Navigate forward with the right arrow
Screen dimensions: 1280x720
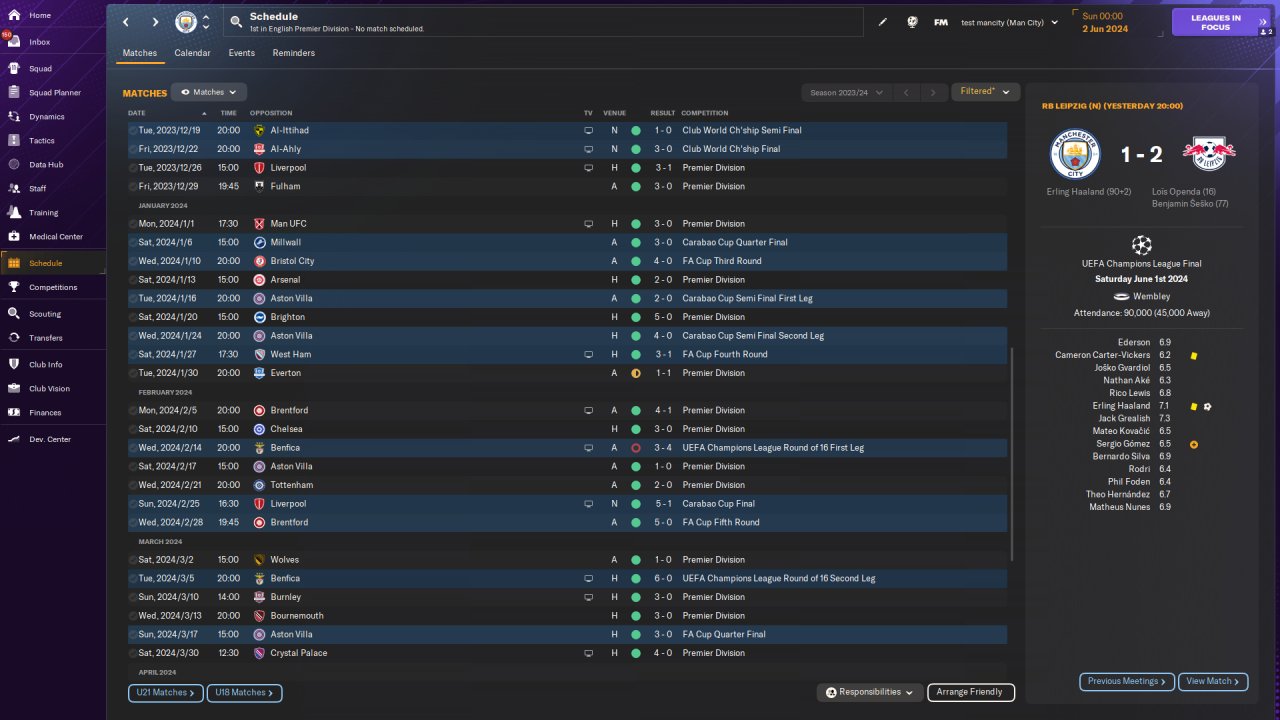click(155, 22)
